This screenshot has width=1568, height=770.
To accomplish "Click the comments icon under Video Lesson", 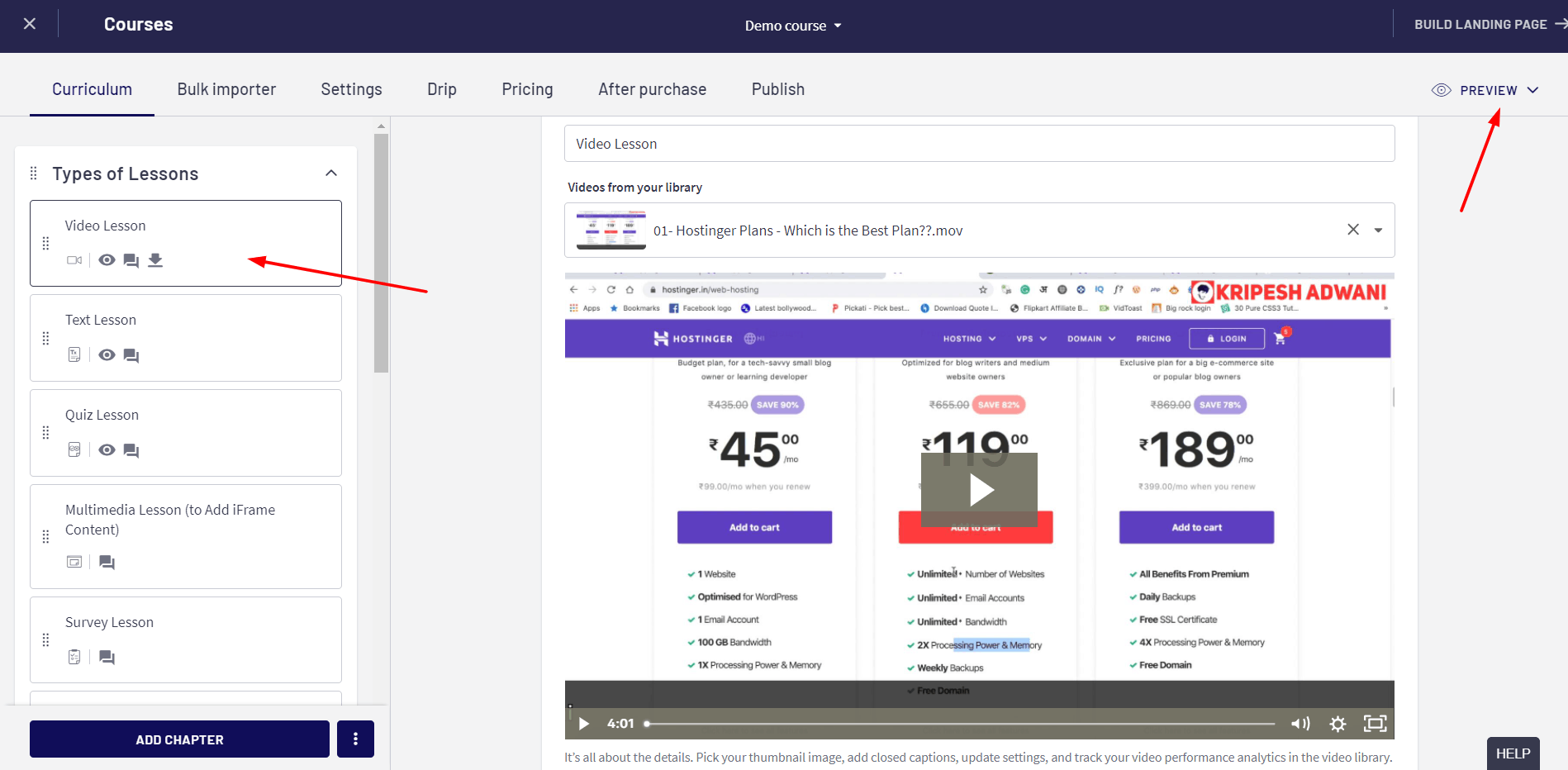I will click(131, 260).
